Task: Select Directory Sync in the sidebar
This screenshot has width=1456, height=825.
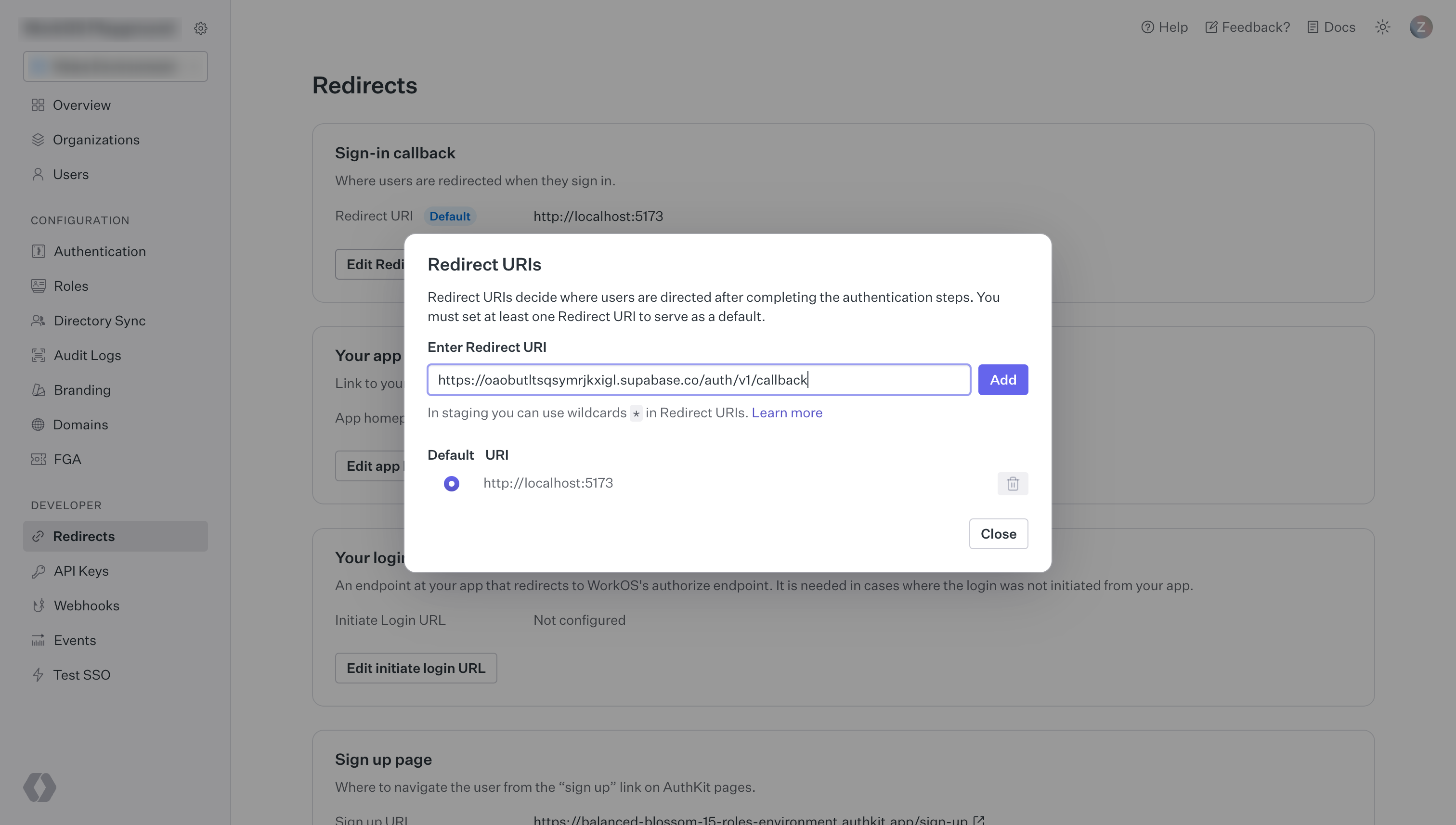Action: (x=100, y=320)
